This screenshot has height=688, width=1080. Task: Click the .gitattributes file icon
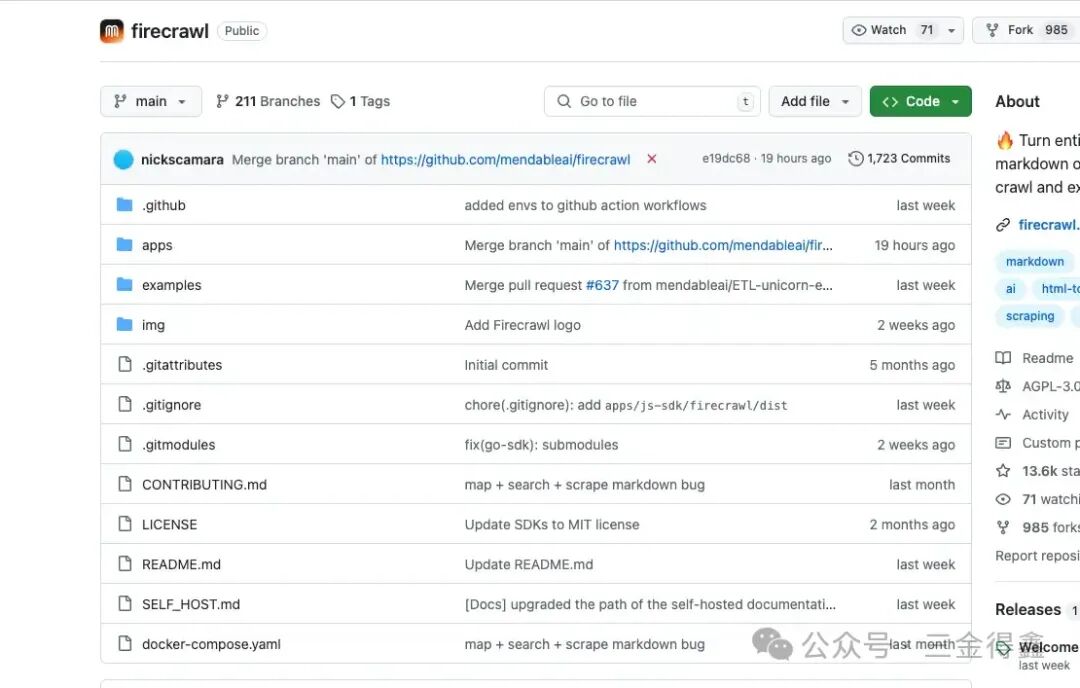125,364
